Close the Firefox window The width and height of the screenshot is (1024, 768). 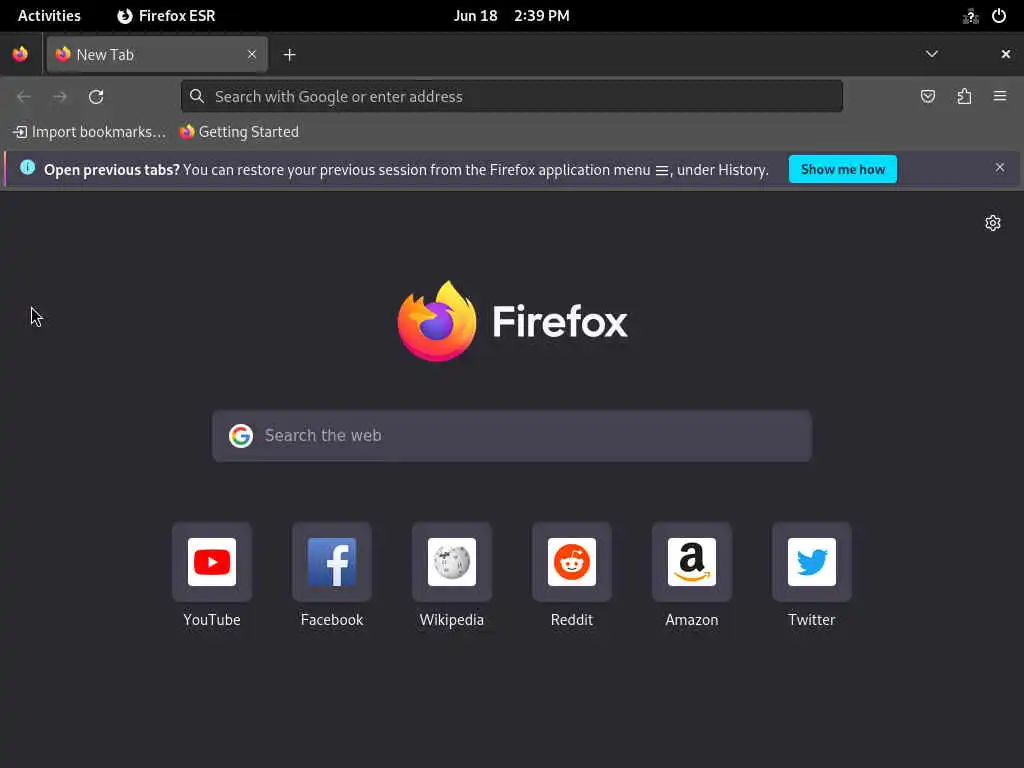click(1006, 54)
